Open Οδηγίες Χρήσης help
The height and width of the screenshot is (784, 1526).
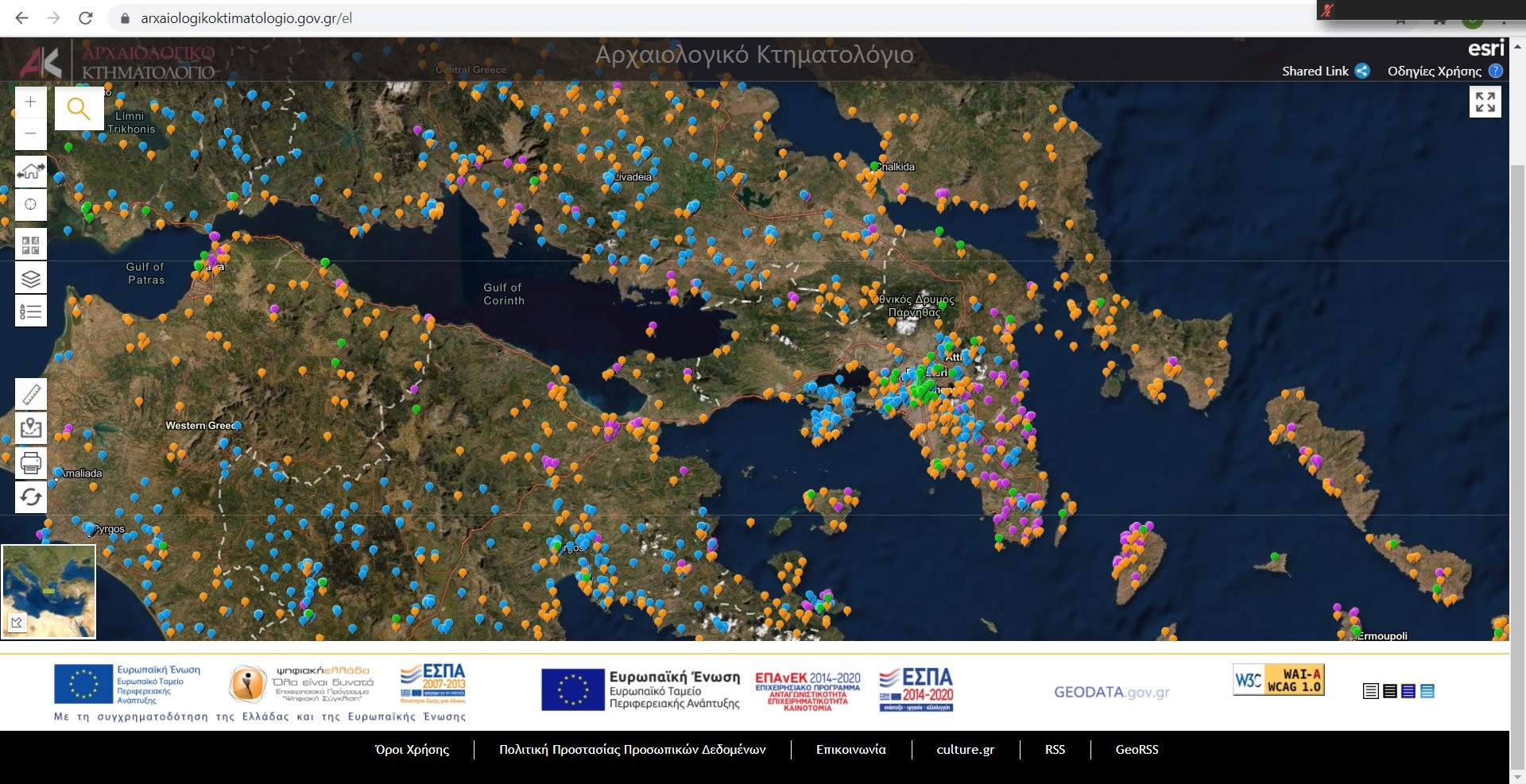[x=1444, y=71]
